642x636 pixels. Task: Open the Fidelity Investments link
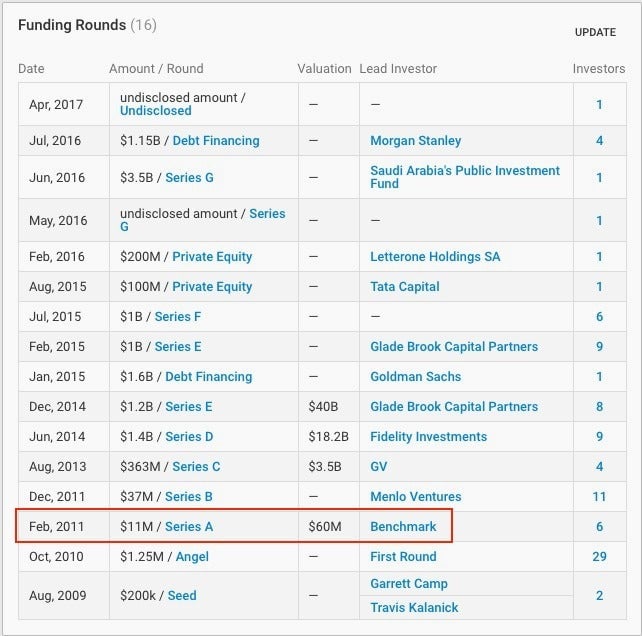[x=428, y=437]
